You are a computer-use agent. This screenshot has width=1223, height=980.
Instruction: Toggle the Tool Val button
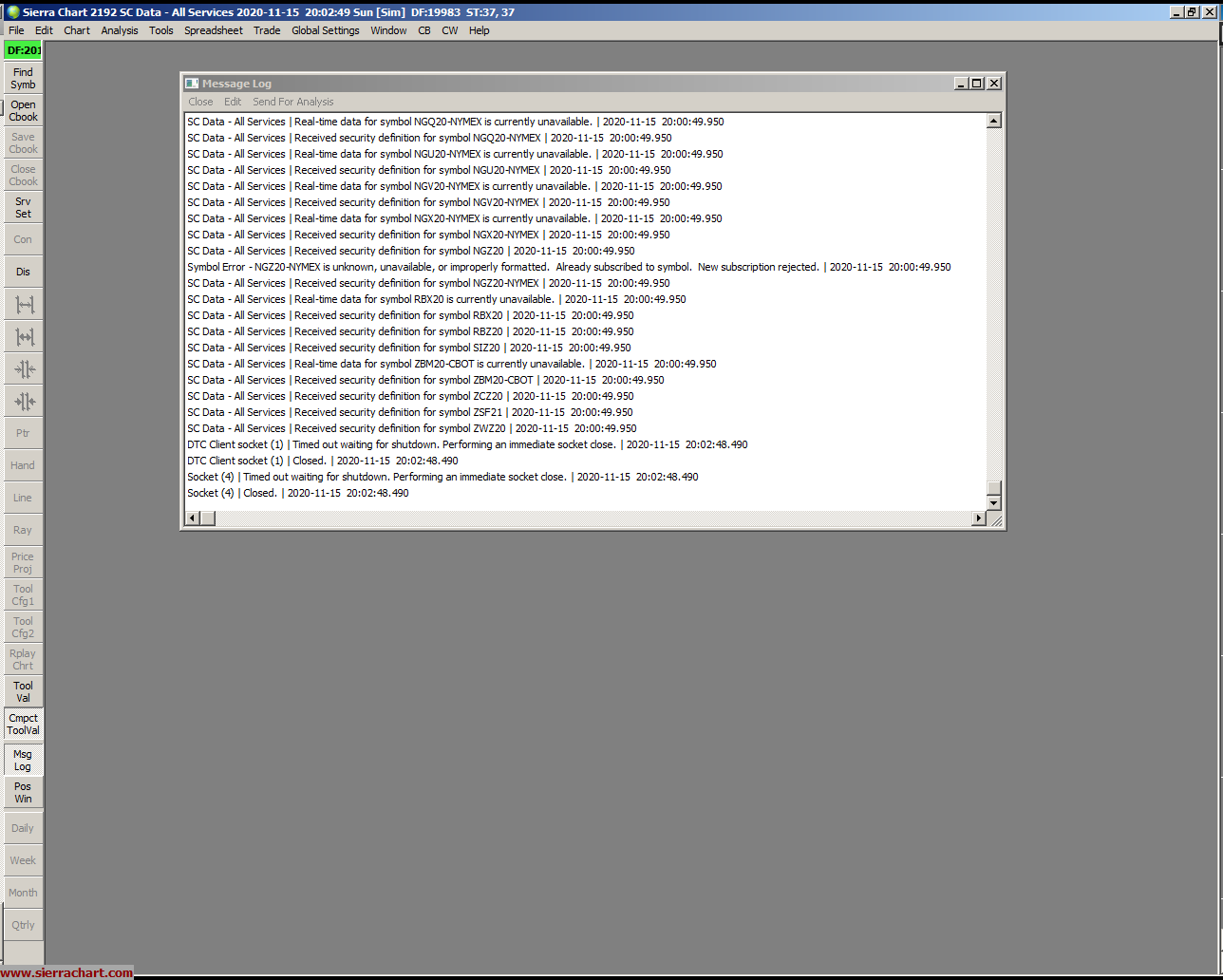click(x=23, y=691)
